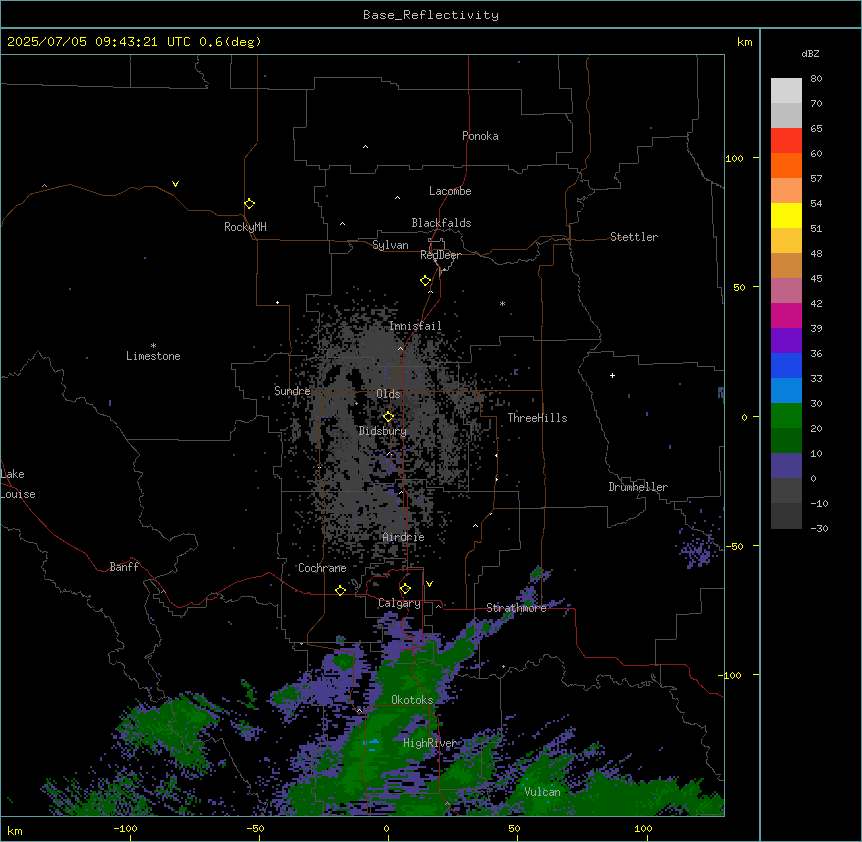
Task: Click the Ponoka city label
Action: click(480, 136)
